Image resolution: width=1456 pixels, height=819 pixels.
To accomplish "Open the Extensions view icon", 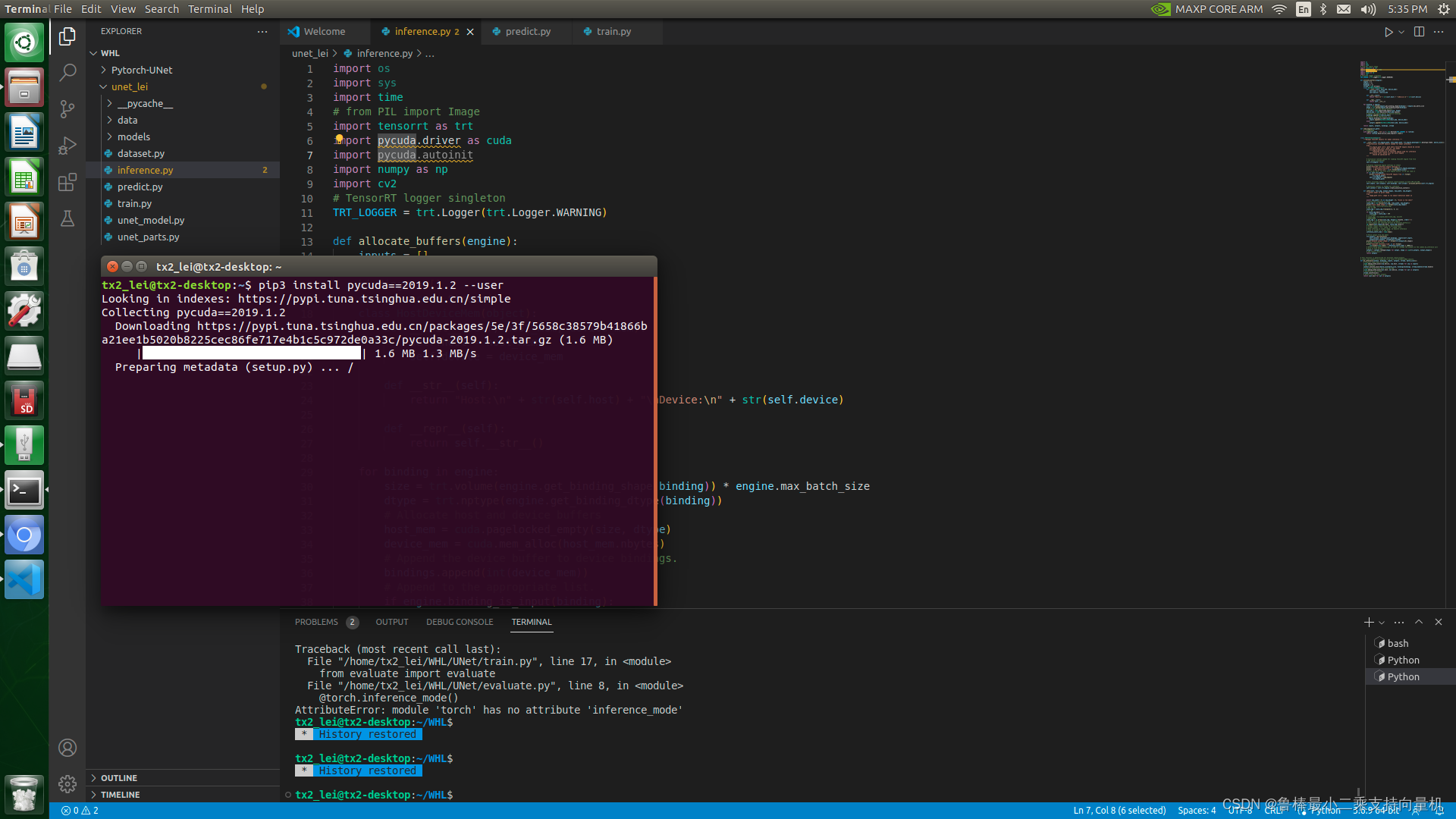I will (67, 182).
